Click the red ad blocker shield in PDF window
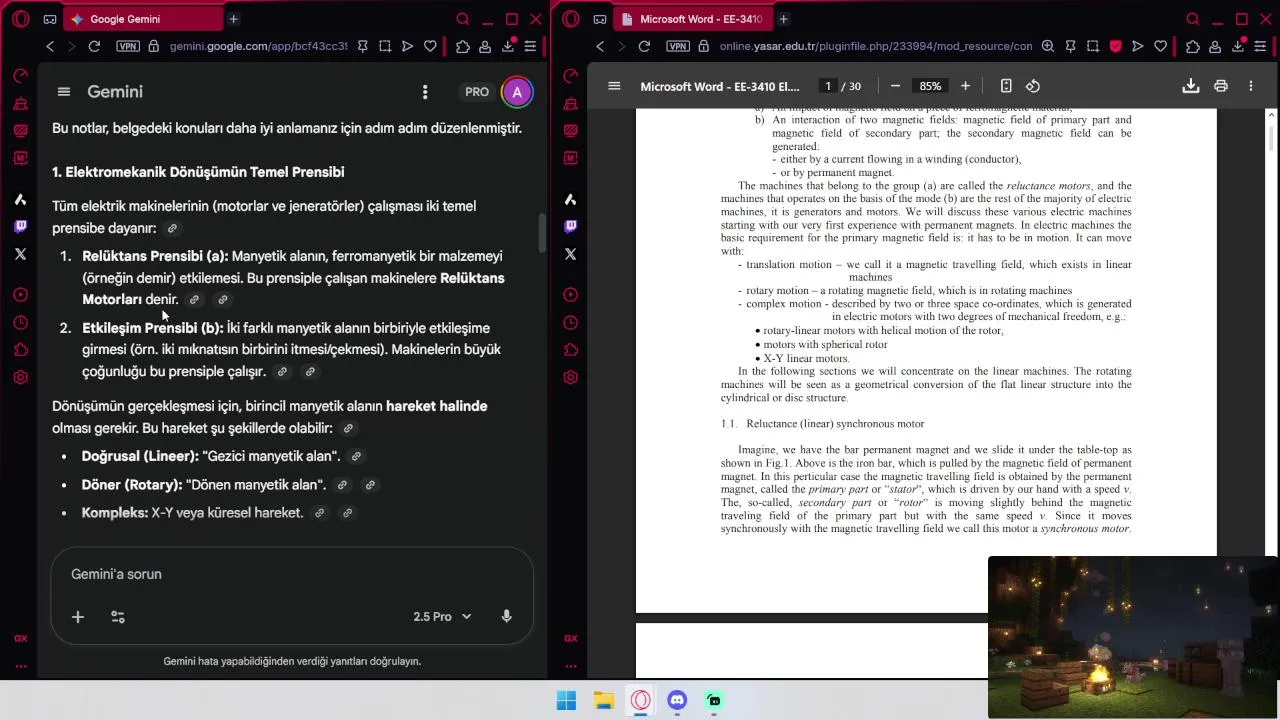 click(x=1115, y=46)
